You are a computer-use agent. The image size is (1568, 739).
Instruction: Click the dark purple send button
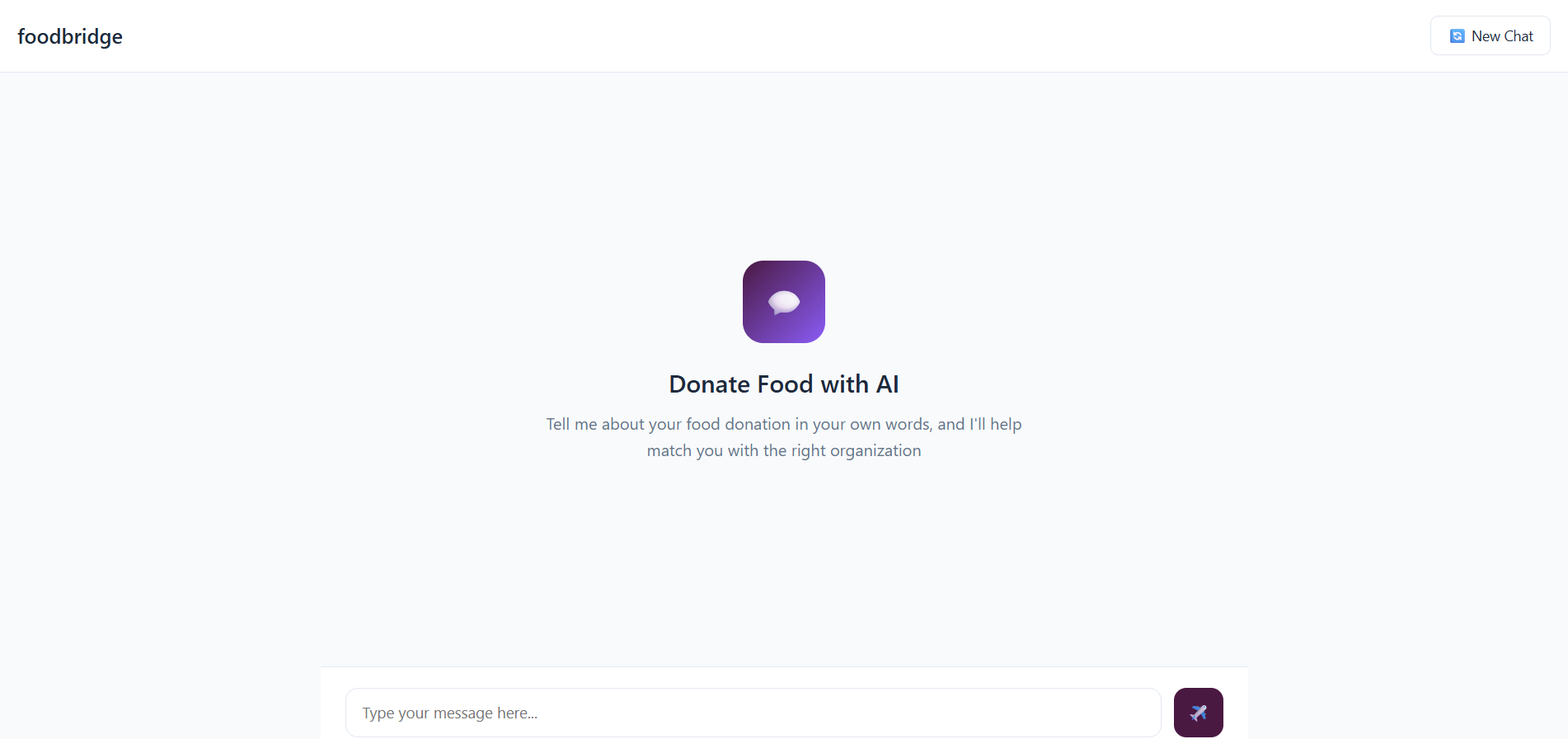(1198, 713)
